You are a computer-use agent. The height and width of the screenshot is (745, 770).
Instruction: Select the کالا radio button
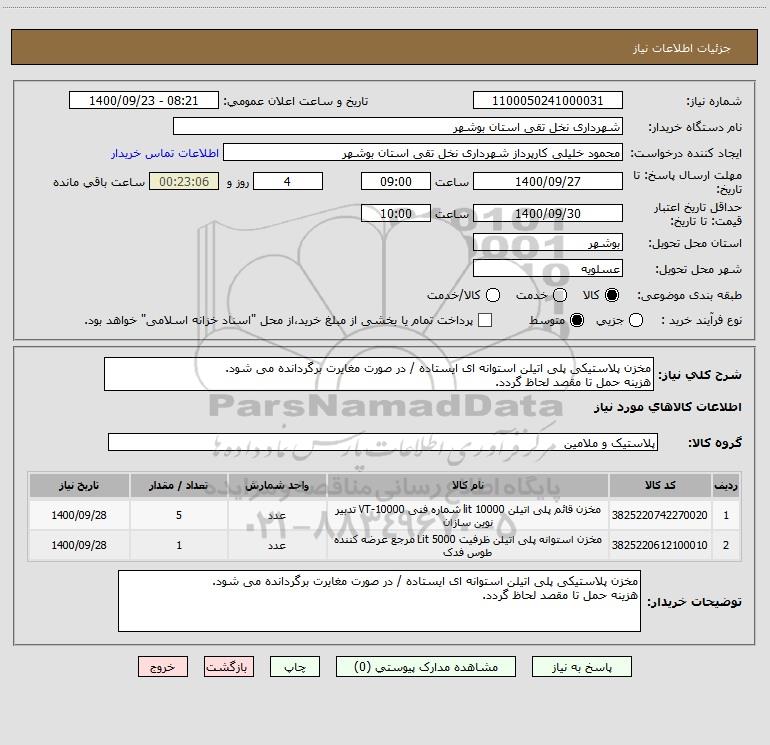[x=612, y=295]
